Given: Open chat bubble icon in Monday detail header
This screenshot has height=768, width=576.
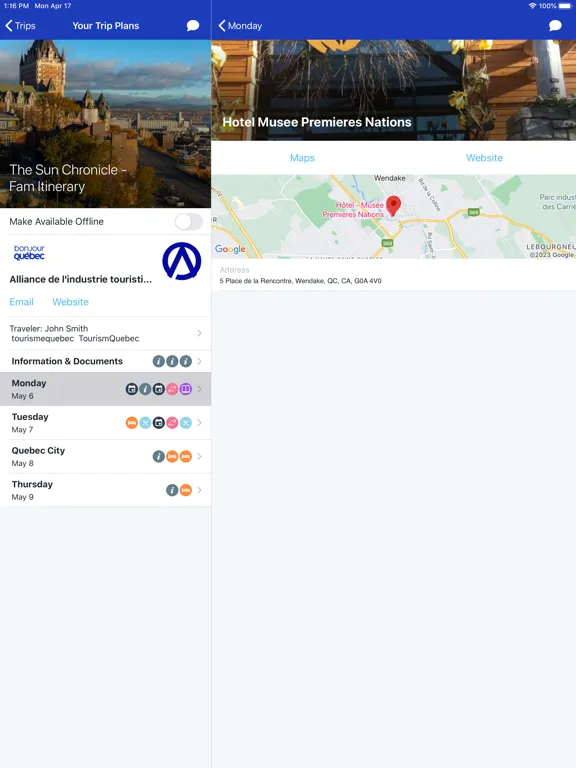Looking at the screenshot, I should click(x=555, y=25).
